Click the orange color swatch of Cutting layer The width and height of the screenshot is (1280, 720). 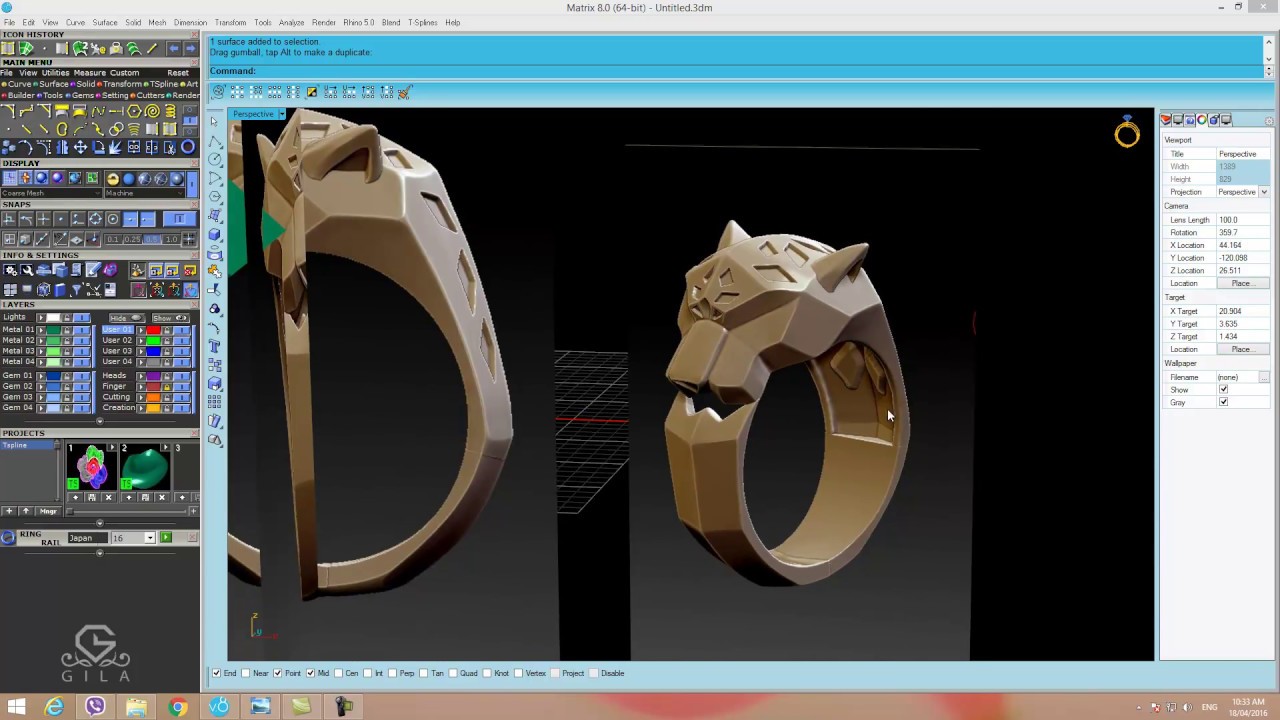pos(154,397)
